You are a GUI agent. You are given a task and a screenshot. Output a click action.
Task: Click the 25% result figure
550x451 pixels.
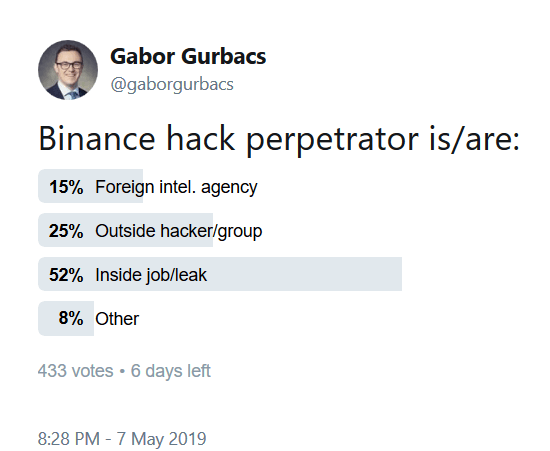[x=66, y=231]
